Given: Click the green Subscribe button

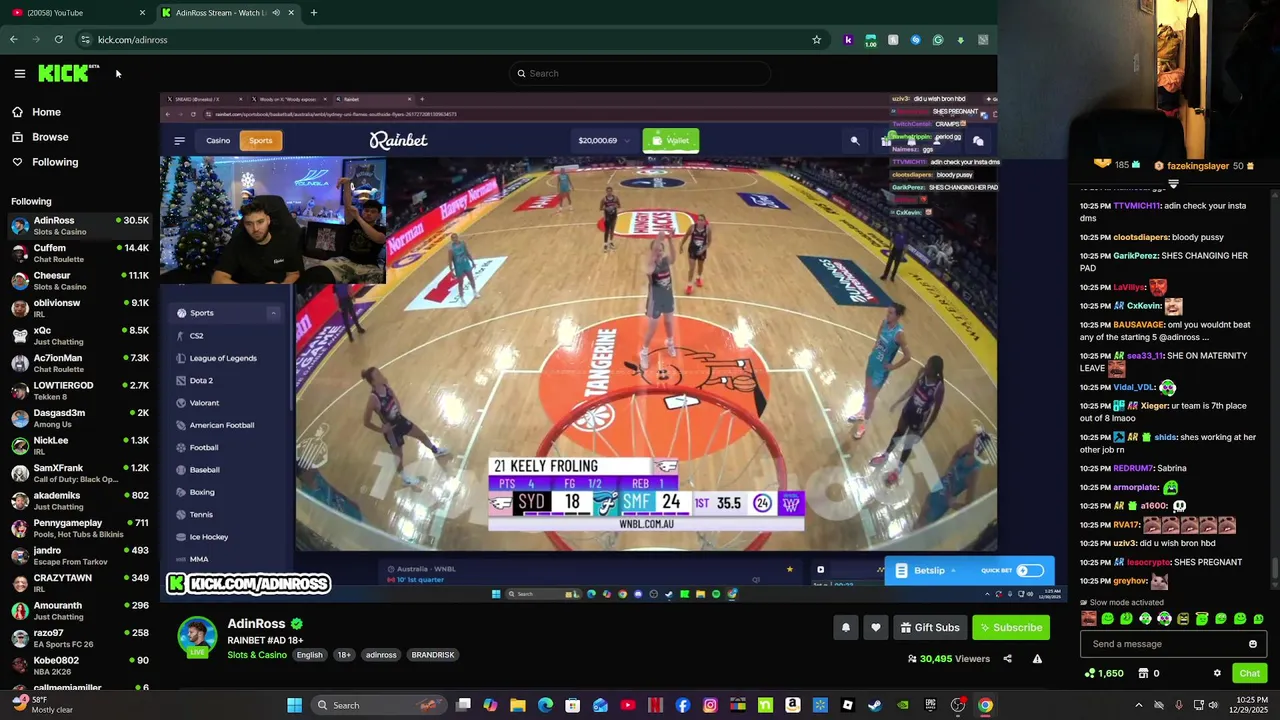Looking at the screenshot, I should (x=1010, y=627).
